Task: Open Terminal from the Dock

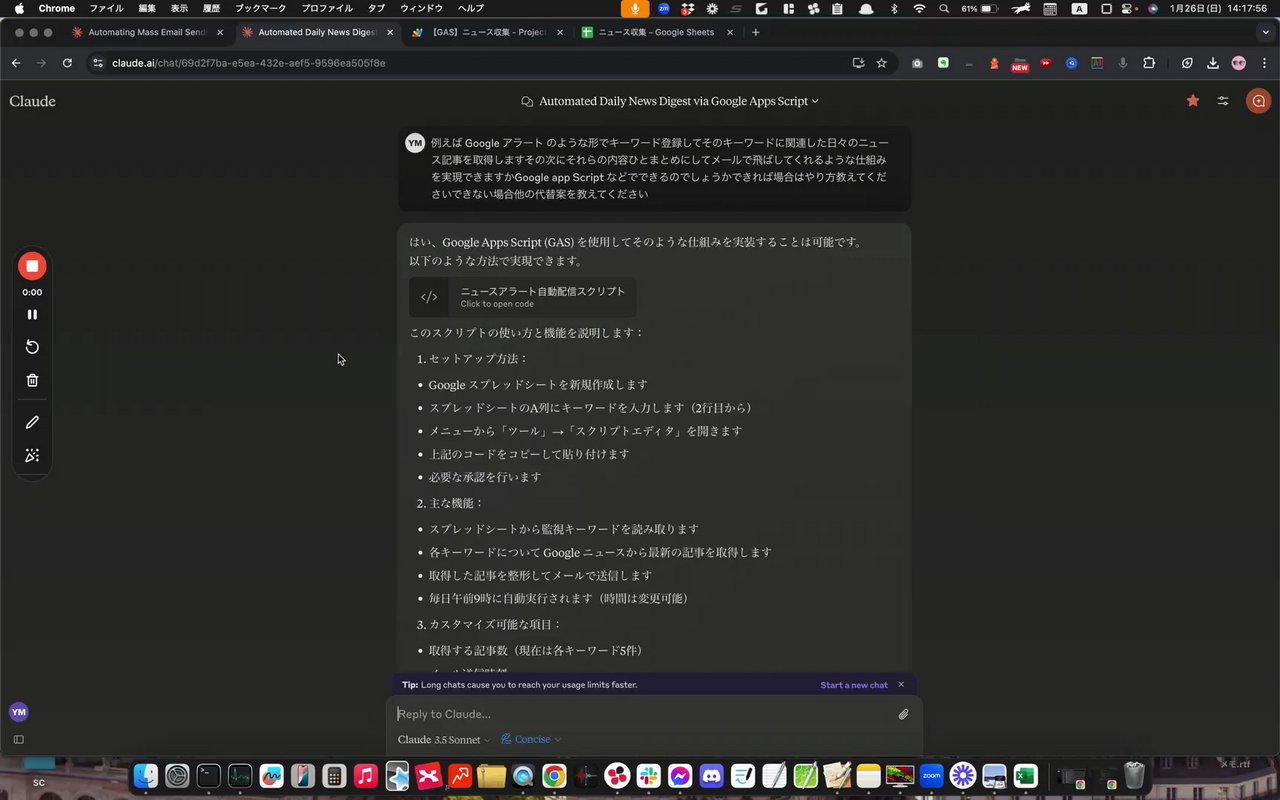Action: point(208,775)
